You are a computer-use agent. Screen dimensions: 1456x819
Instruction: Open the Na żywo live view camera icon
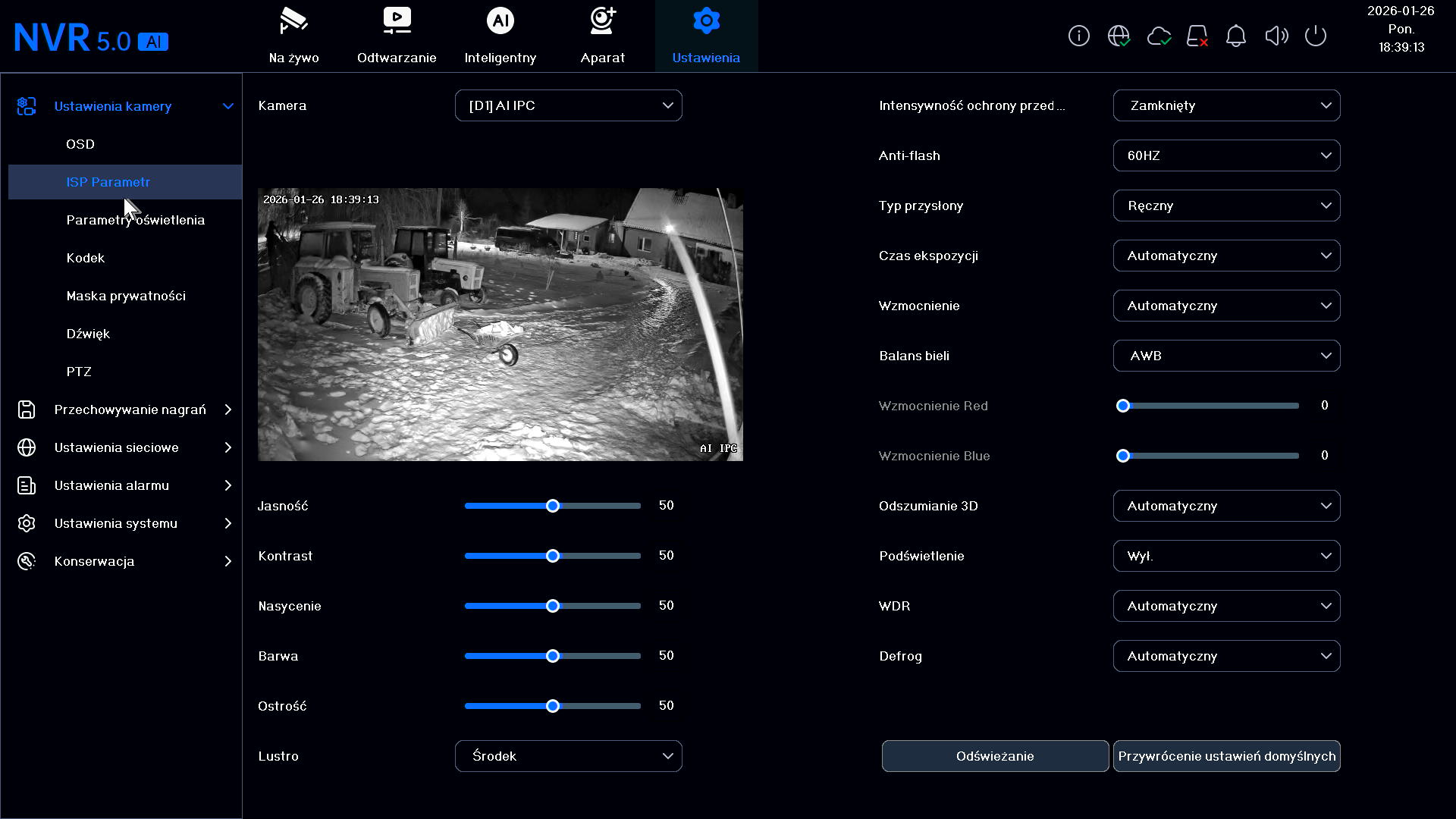click(293, 21)
